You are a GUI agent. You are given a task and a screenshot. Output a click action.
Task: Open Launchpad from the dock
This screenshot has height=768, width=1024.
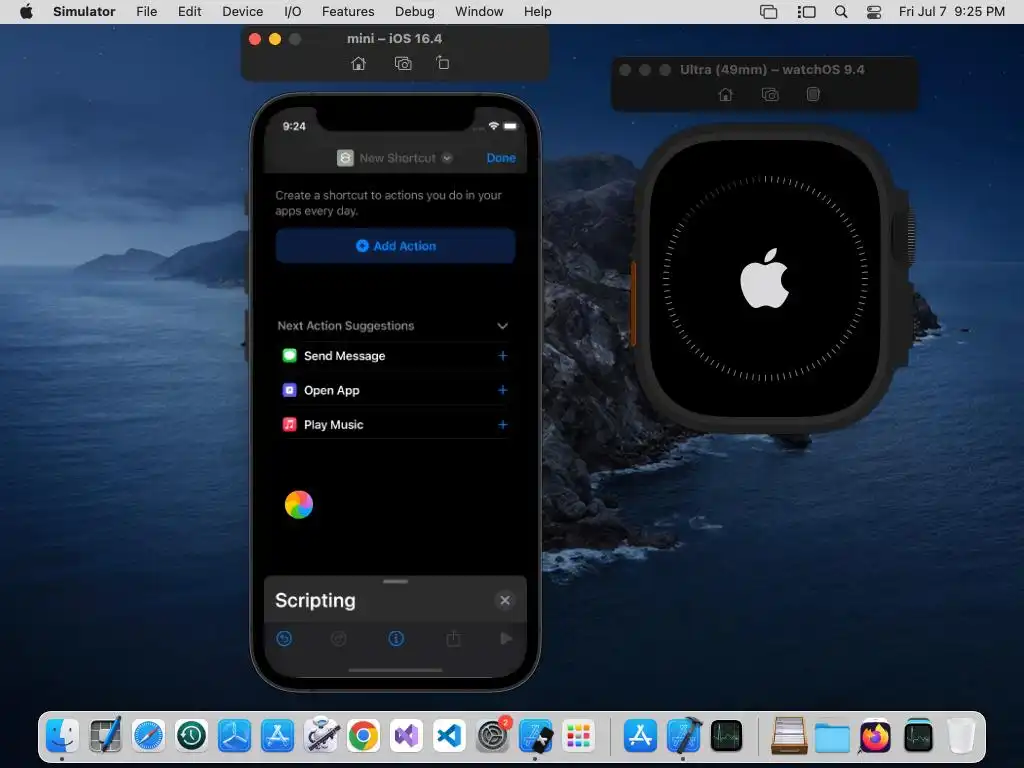point(578,736)
